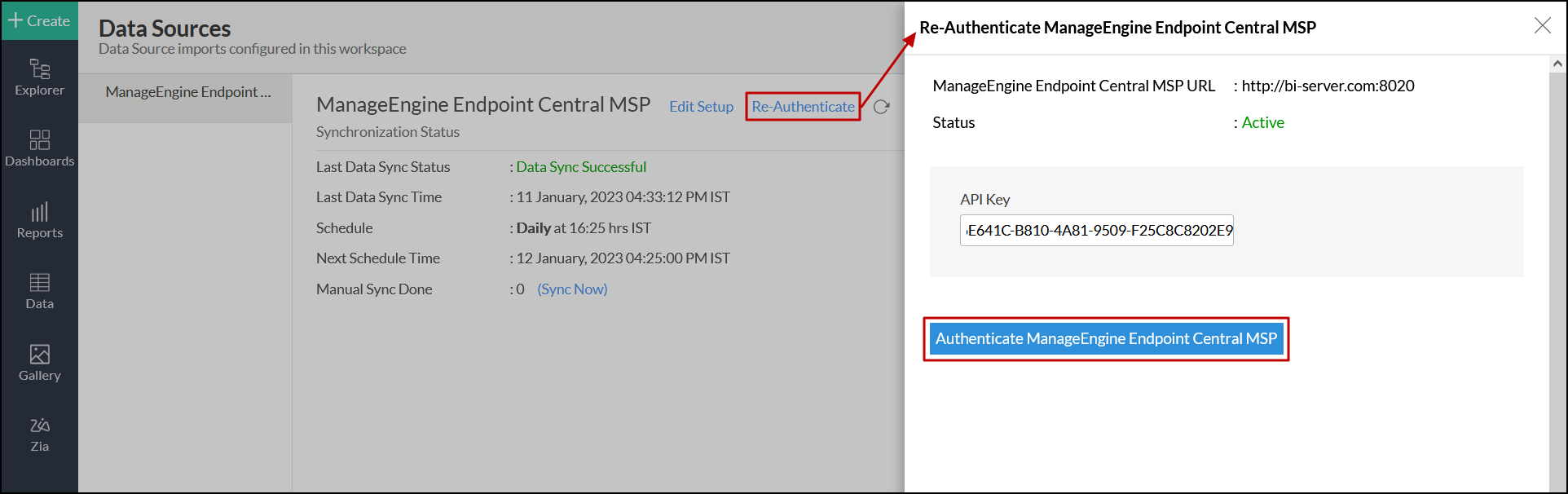Click the Data Sync Successful status
The image size is (1568, 494).
coord(581,167)
